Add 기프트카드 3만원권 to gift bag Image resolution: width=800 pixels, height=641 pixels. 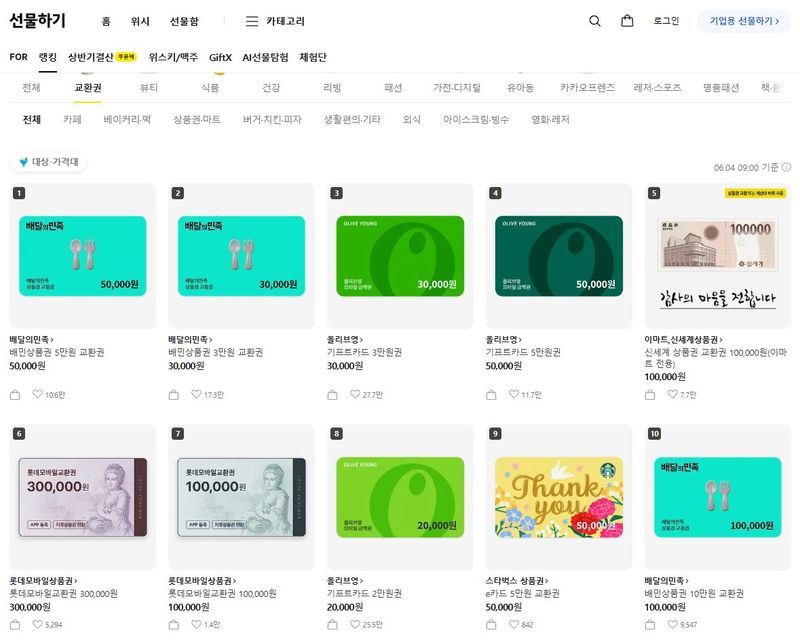pyautogui.click(x=333, y=395)
